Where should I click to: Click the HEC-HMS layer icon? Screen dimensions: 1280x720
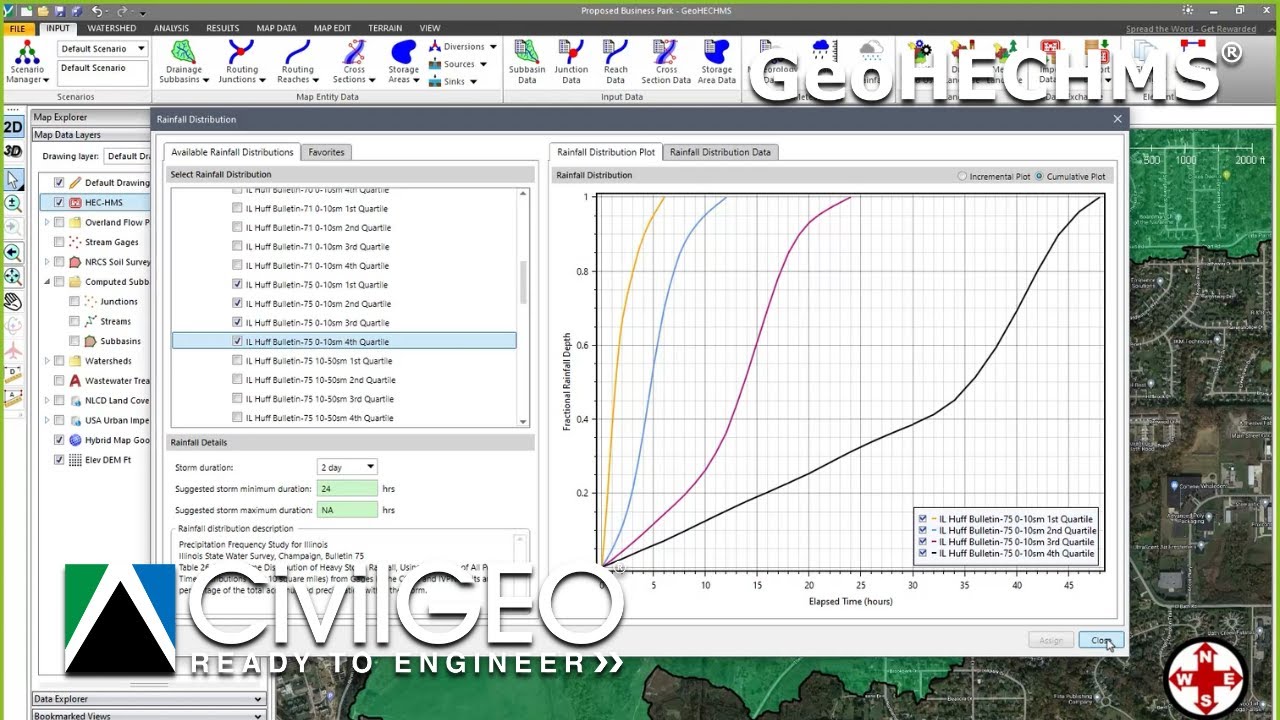pyautogui.click(x=75, y=202)
